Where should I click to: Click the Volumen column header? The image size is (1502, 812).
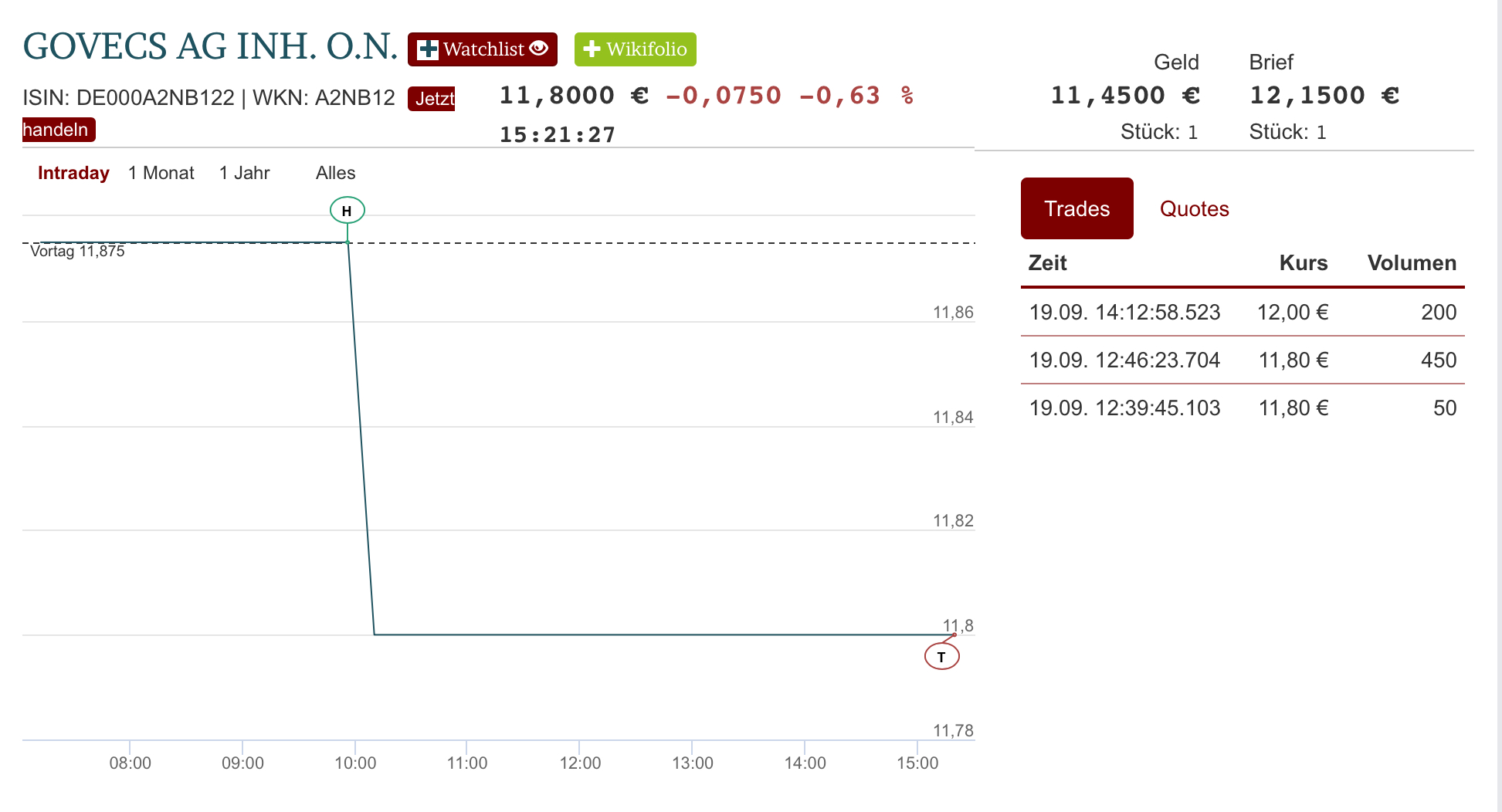point(1411,263)
